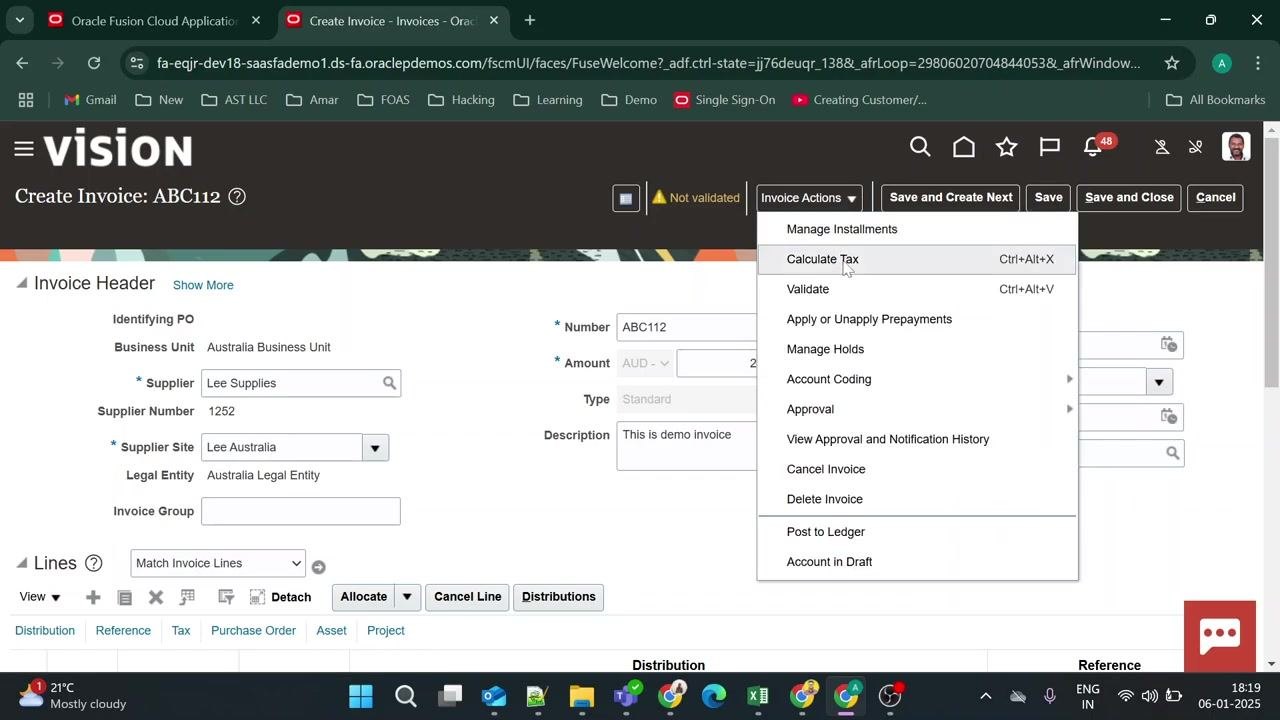Switch to the Tax tab in Lines
The width and height of the screenshot is (1280, 720).
(181, 631)
